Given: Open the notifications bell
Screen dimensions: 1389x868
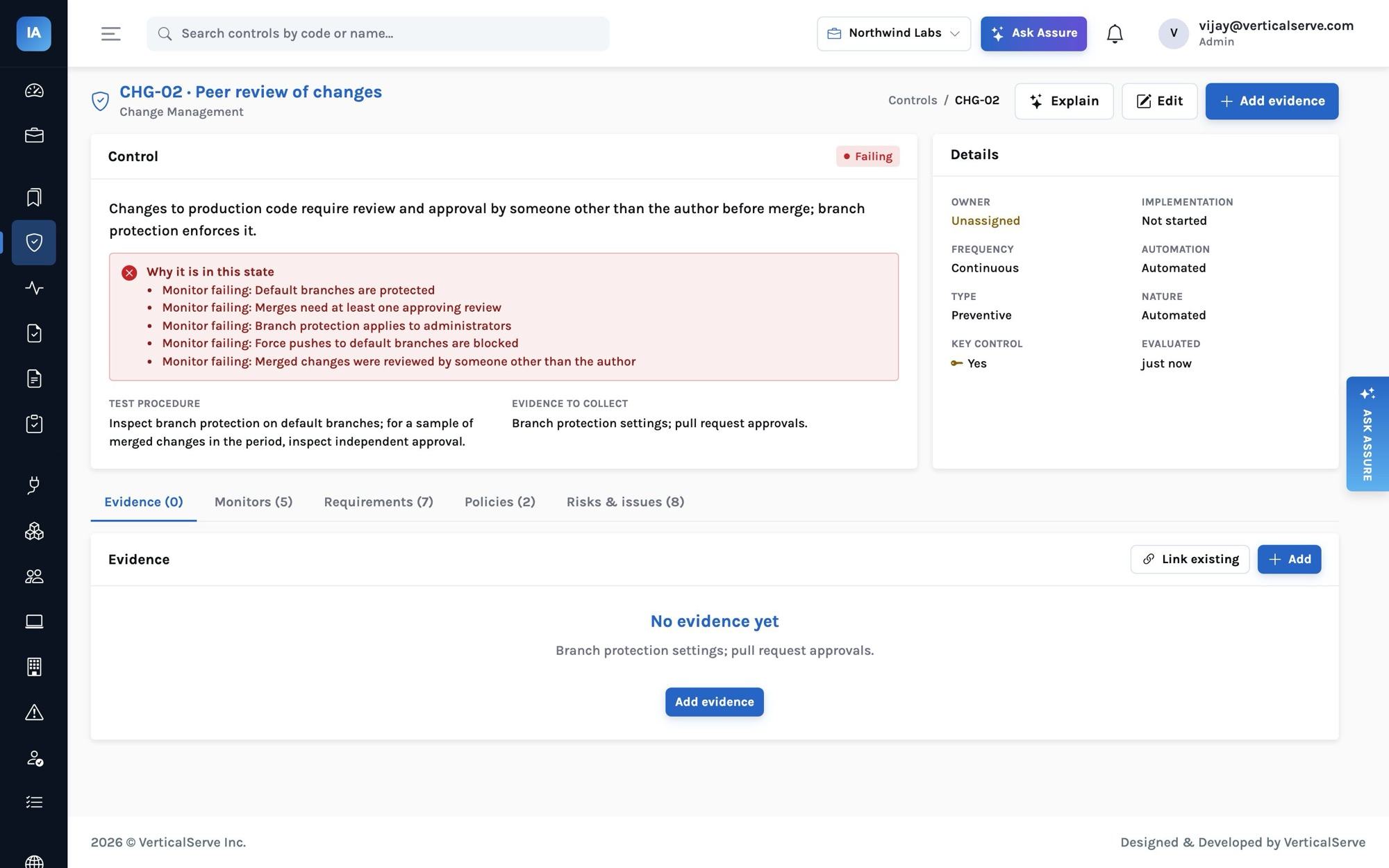Looking at the screenshot, I should [1115, 33].
